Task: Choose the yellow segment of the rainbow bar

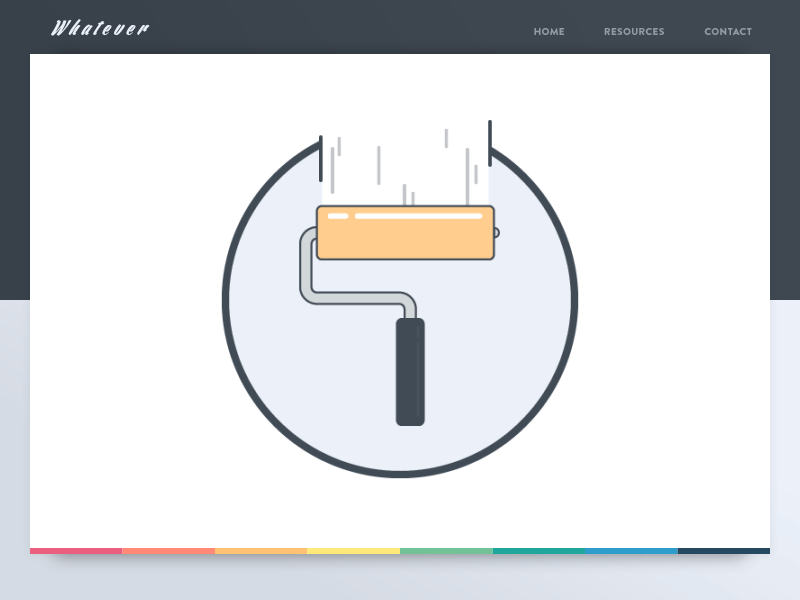Action: coord(355,550)
